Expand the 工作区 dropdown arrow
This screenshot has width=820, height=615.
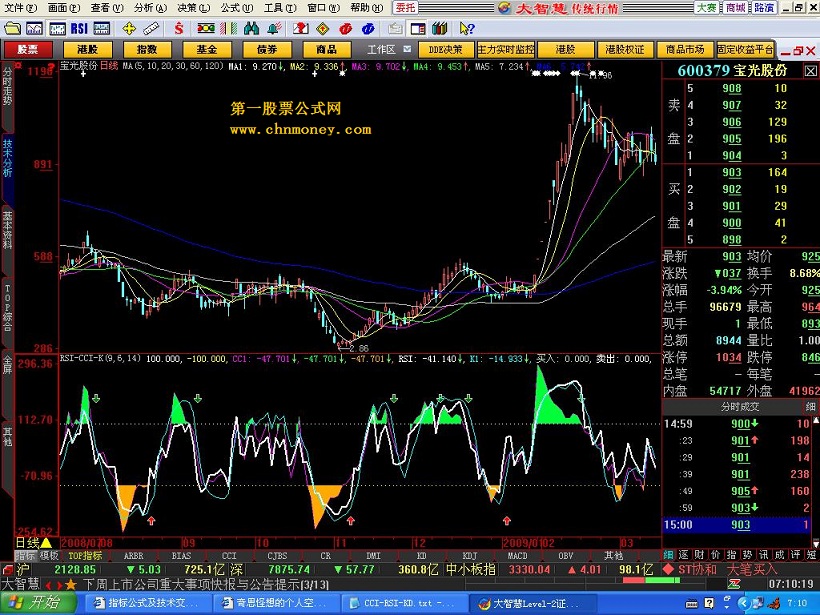click(407, 49)
